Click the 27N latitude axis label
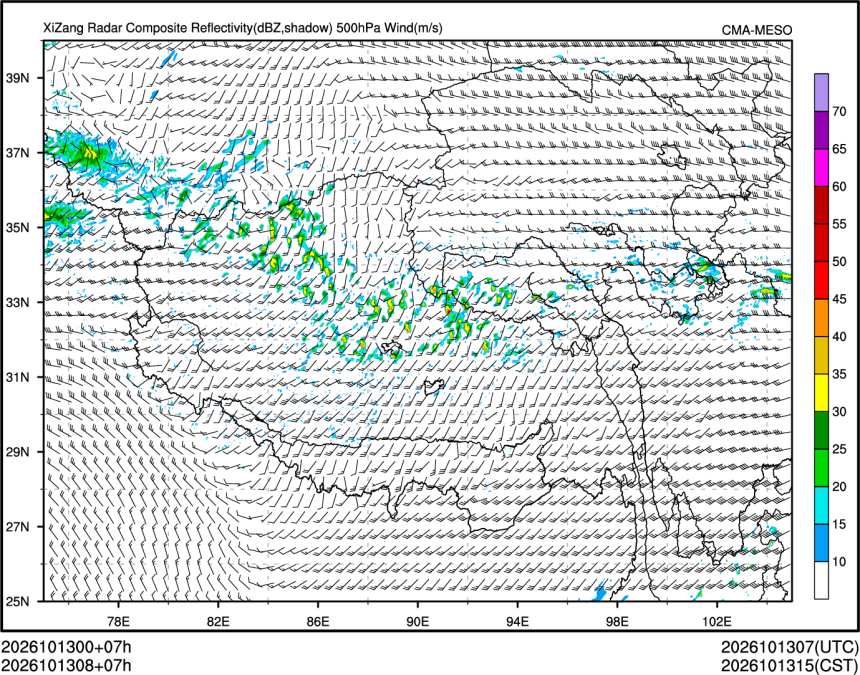 (18, 527)
